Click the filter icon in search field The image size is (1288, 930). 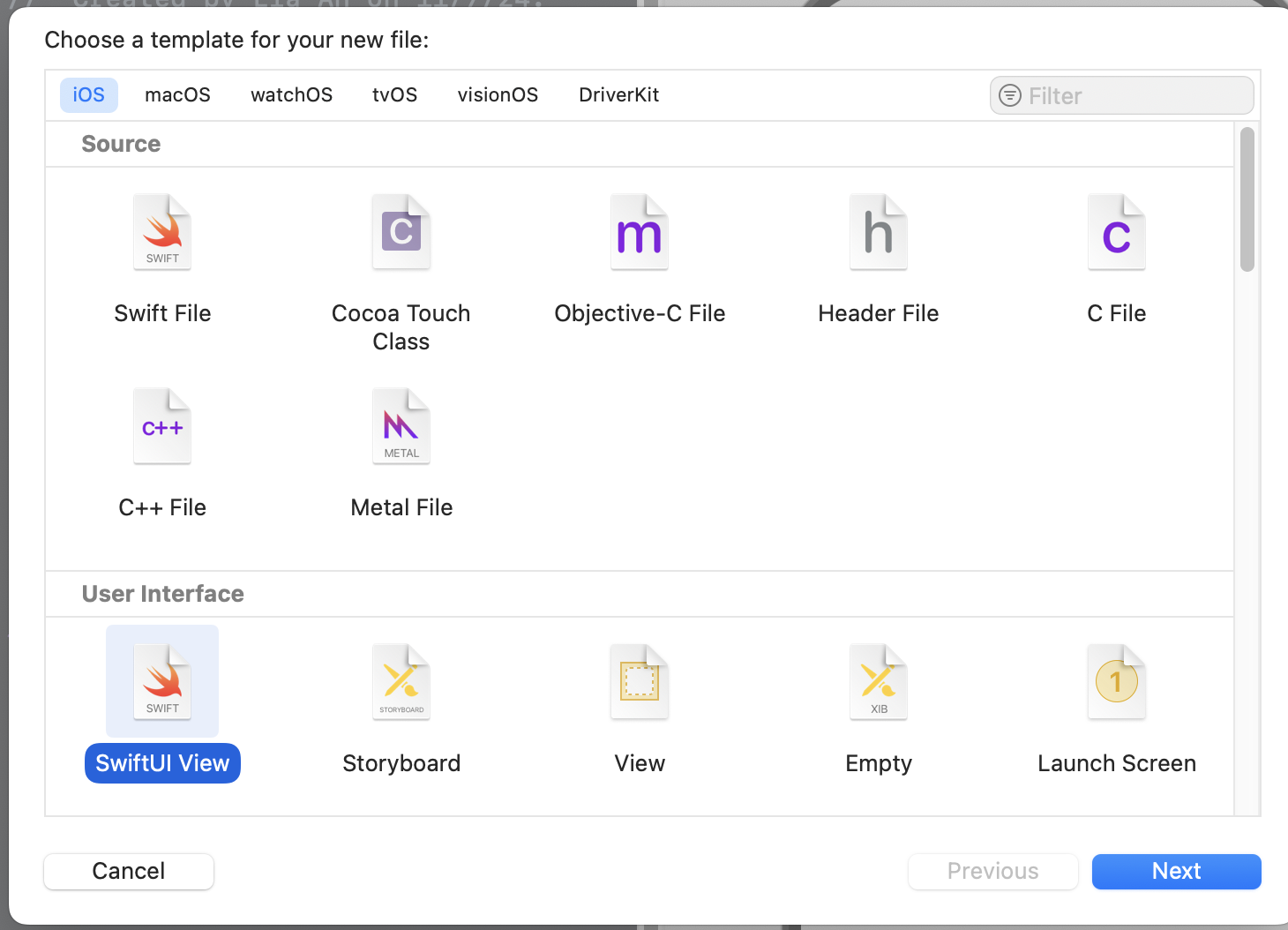pos(1010,95)
